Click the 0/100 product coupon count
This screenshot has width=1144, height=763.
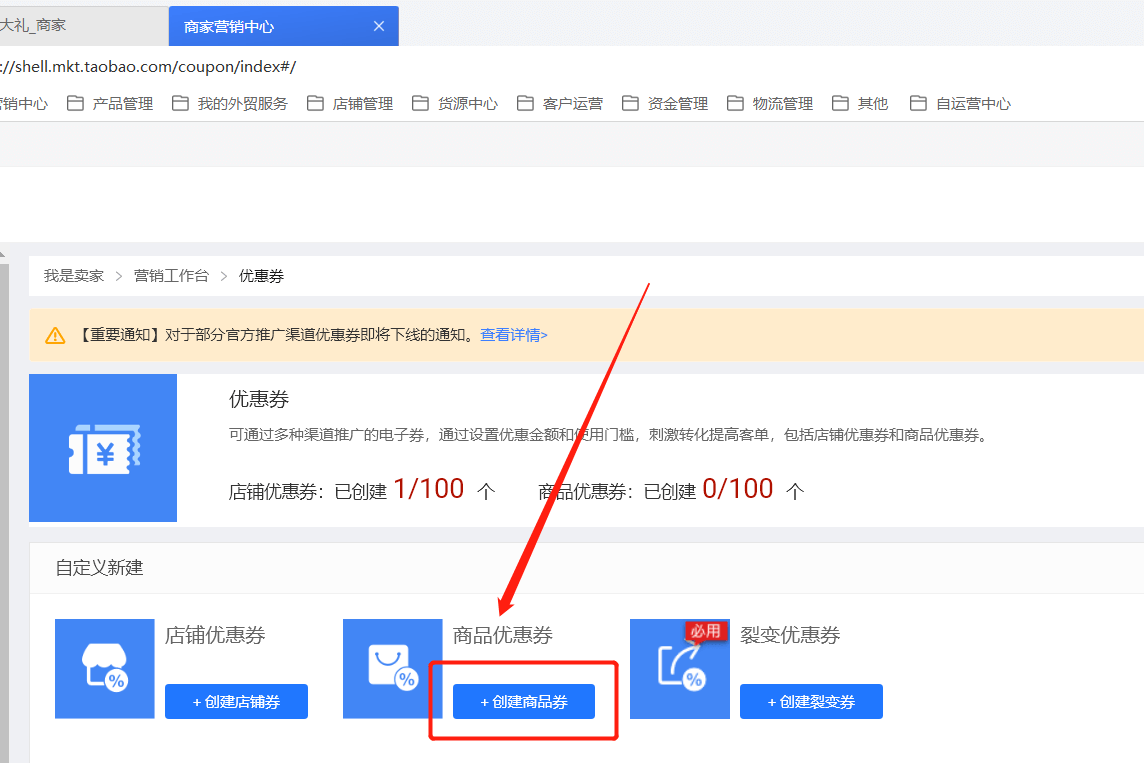coord(738,489)
